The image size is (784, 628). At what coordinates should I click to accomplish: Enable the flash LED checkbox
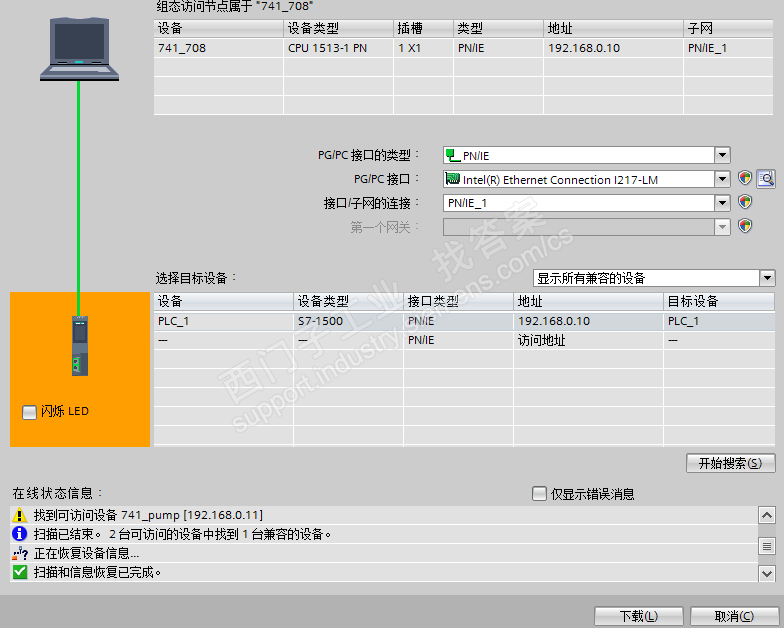pyautogui.click(x=30, y=412)
